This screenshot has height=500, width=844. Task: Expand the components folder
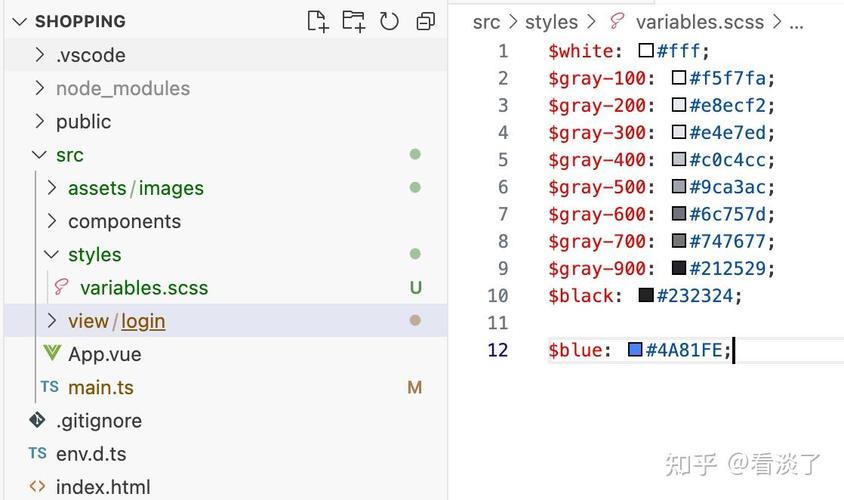click(52, 221)
